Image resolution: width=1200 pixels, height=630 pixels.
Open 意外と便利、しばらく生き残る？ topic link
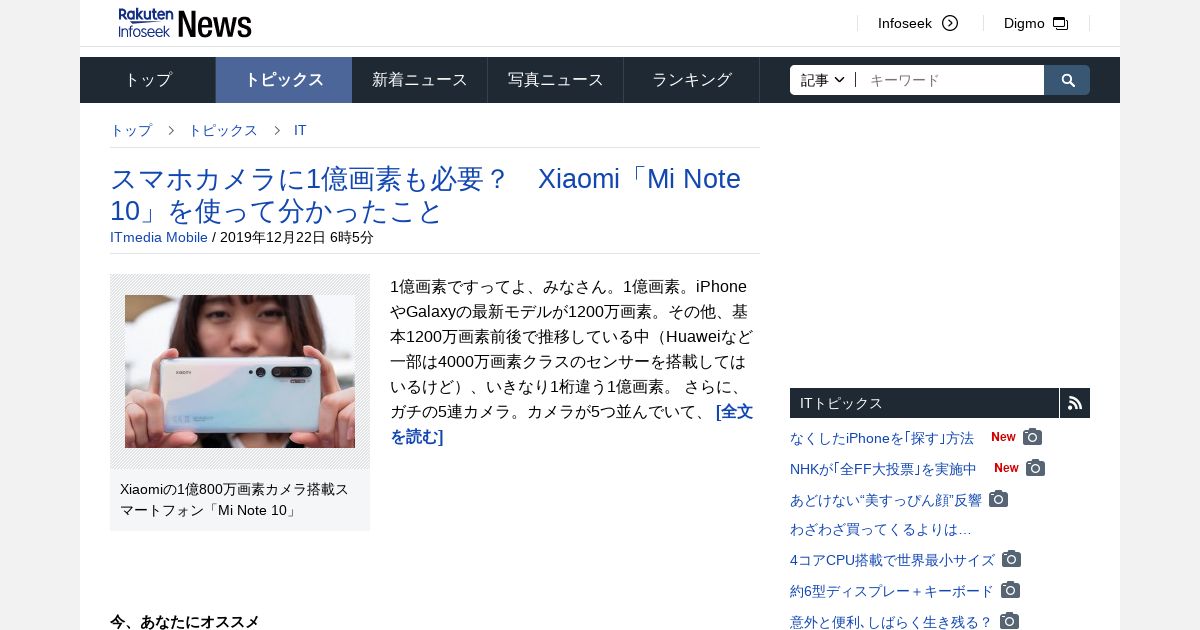click(x=891, y=622)
